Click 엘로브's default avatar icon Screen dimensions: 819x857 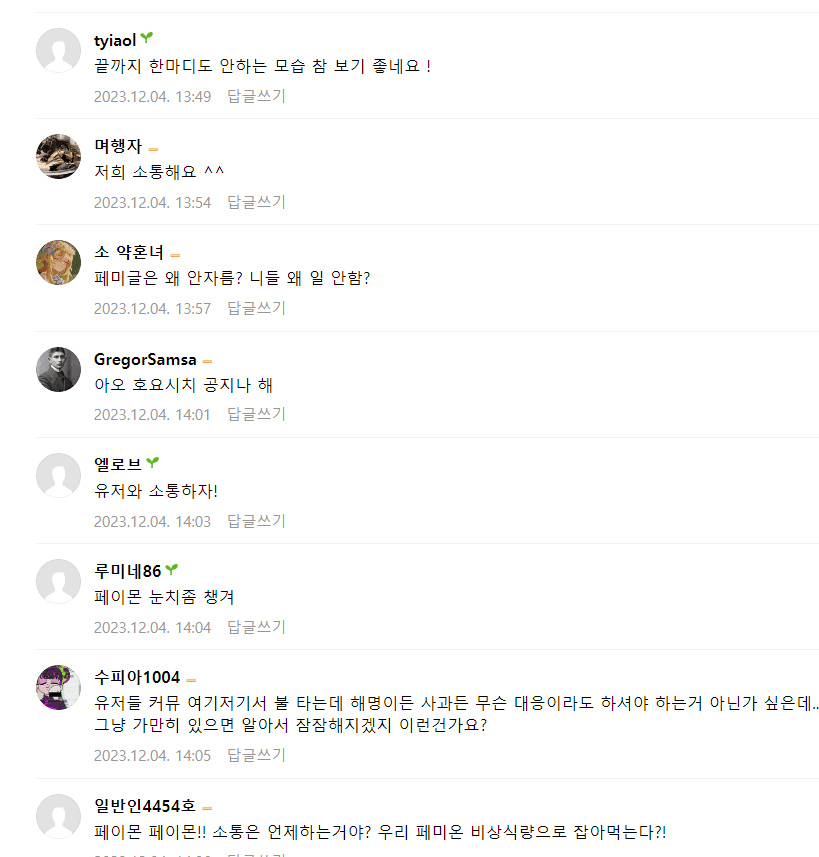click(x=58, y=475)
